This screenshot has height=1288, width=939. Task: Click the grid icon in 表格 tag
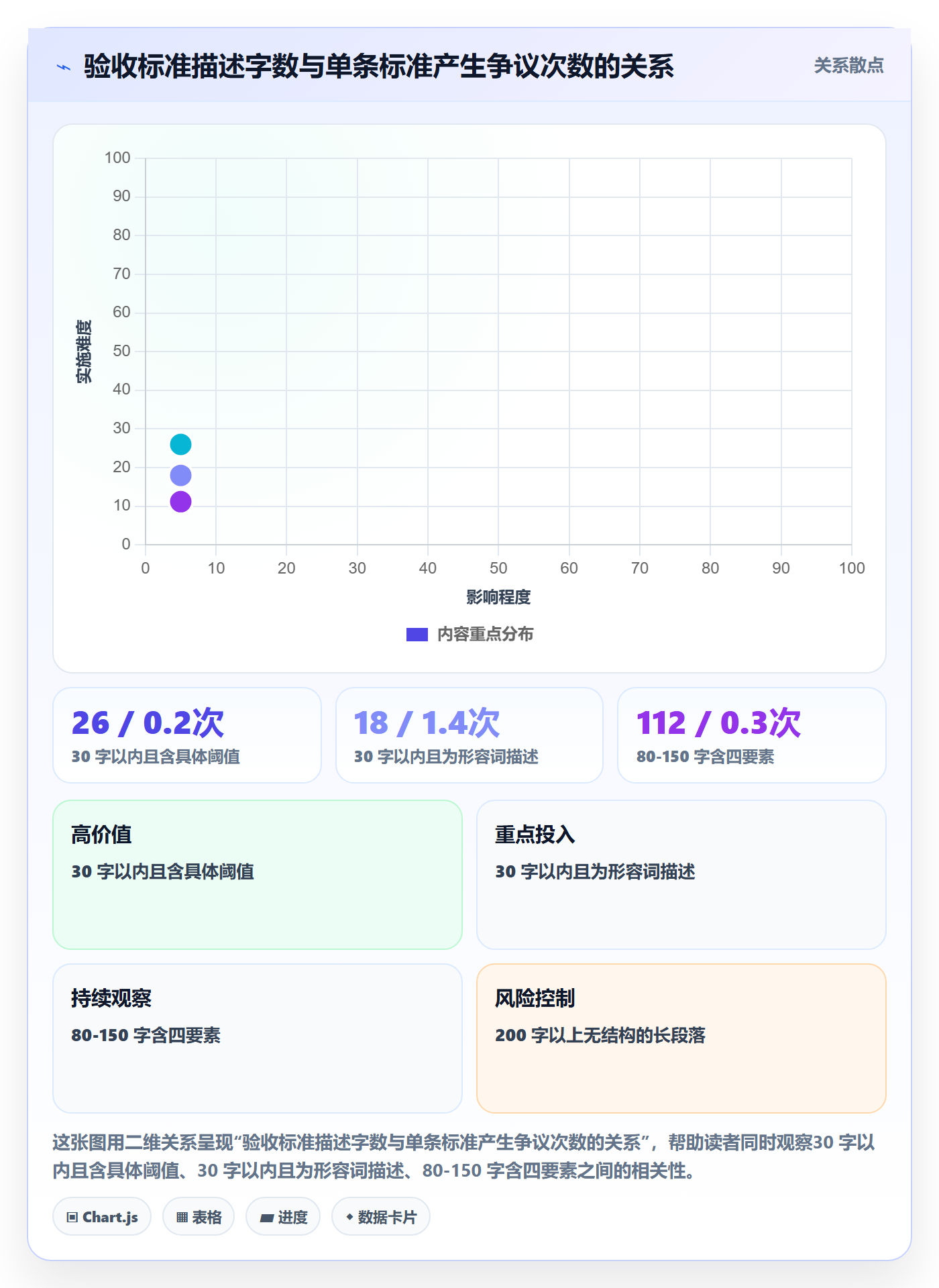[x=182, y=1218]
